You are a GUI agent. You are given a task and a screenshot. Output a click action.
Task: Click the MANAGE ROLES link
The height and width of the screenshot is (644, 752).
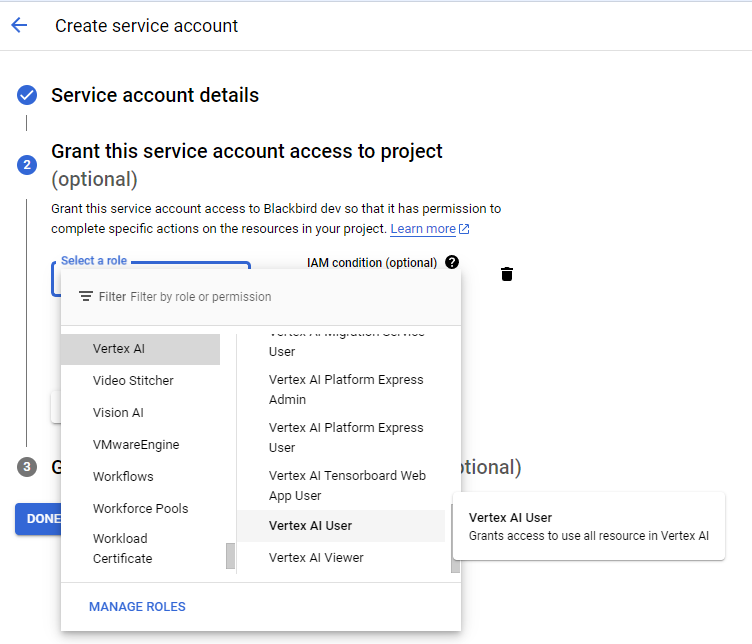(137, 607)
